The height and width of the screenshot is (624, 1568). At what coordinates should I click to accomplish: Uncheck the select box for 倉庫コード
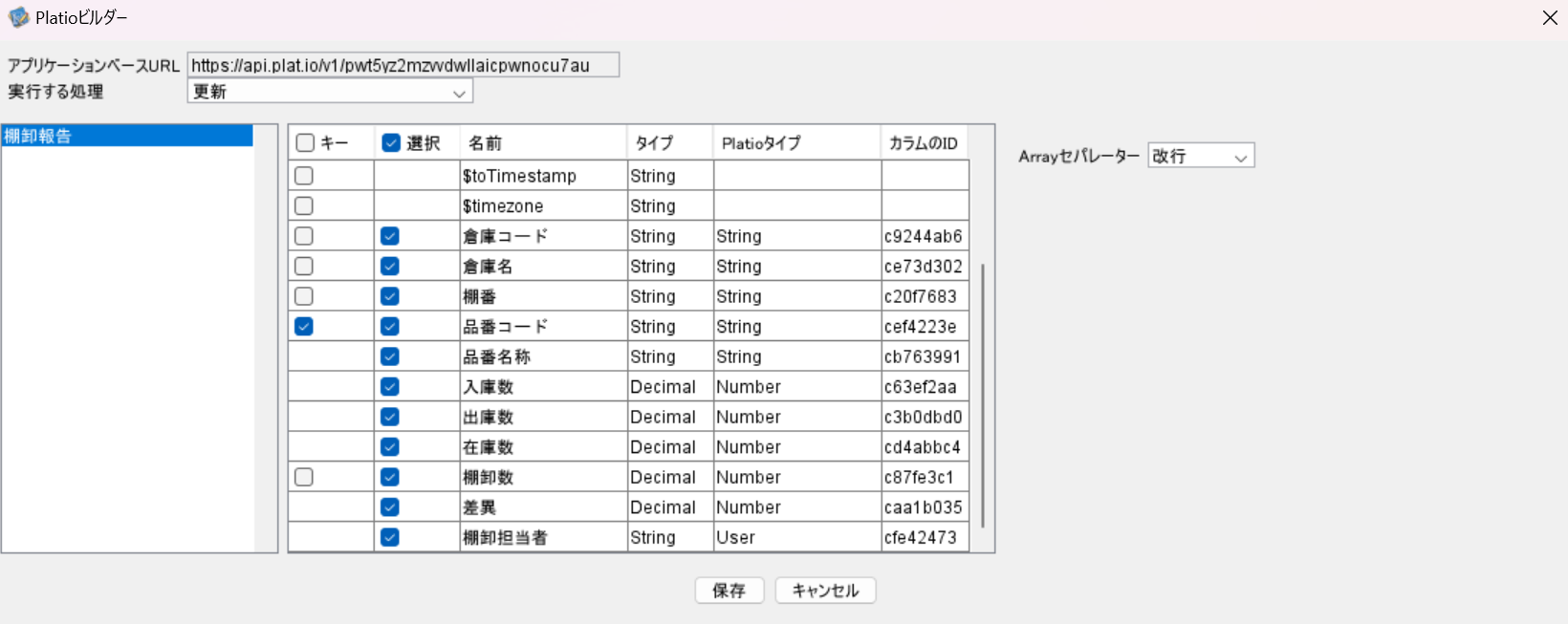389,236
